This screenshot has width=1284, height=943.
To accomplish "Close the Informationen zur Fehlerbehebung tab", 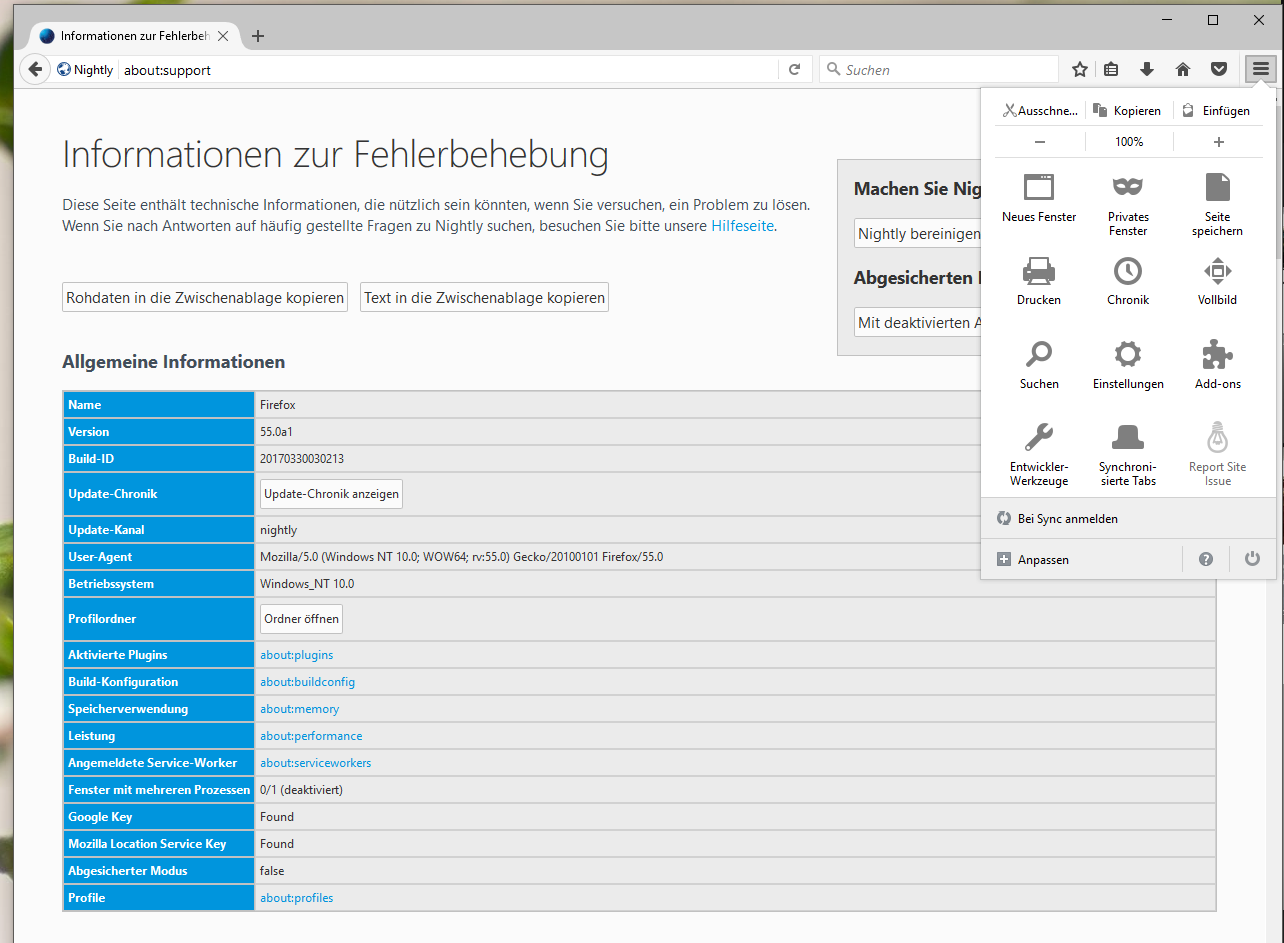I will click(223, 36).
